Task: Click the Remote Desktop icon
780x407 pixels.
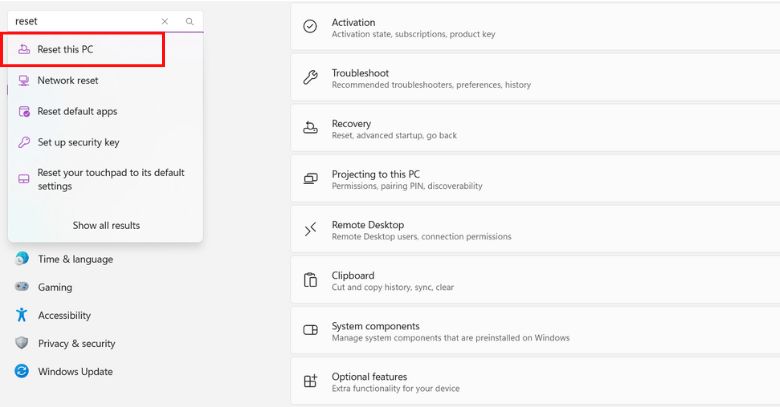Action: pyautogui.click(x=310, y=230)
